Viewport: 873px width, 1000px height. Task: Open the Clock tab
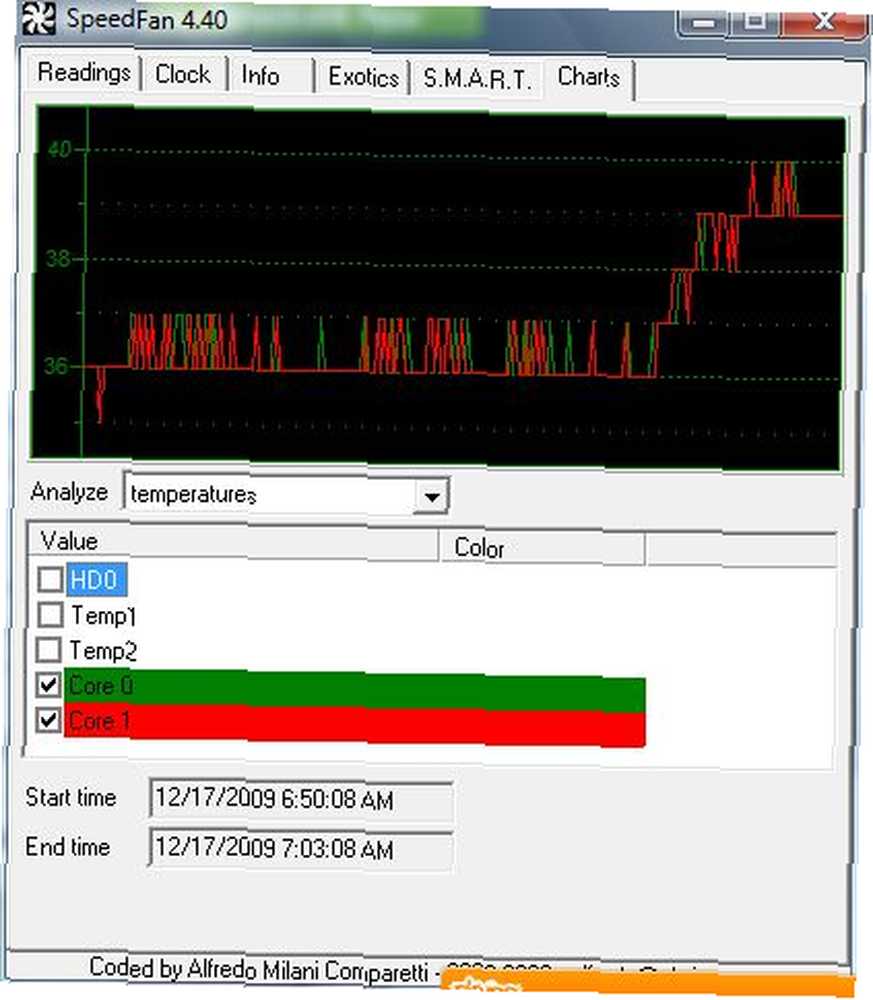click(x=183, y=74)
